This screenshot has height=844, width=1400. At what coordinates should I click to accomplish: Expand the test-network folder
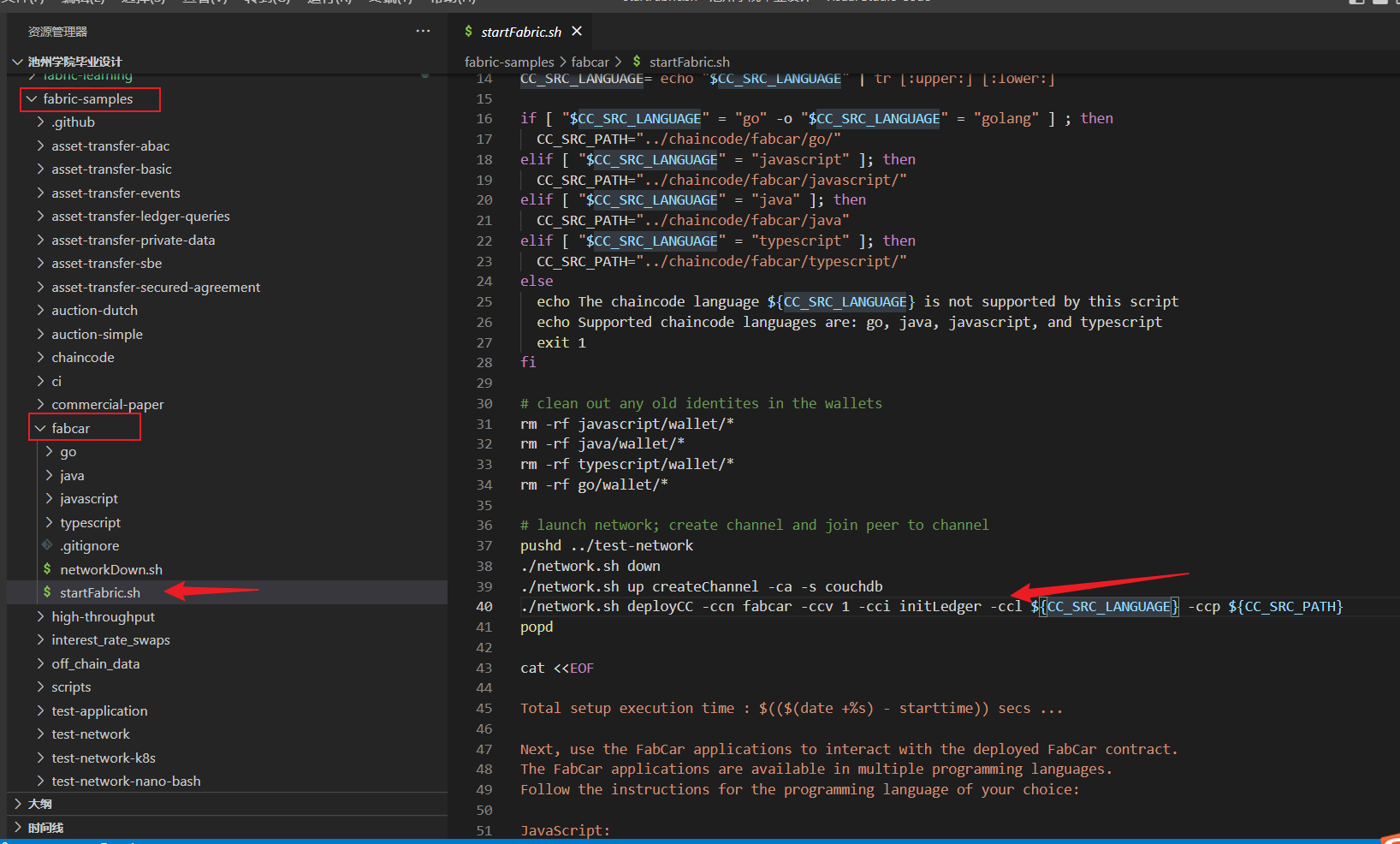click(41, 734)
